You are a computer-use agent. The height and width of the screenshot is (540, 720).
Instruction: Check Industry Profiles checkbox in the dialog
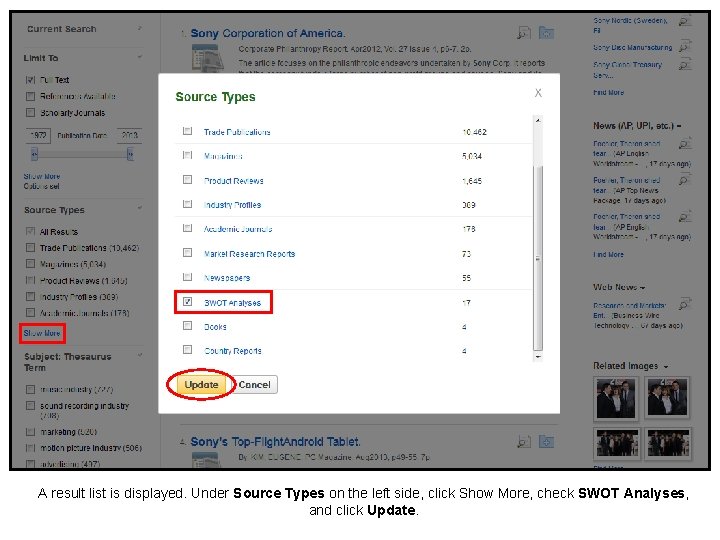[187, 204]
